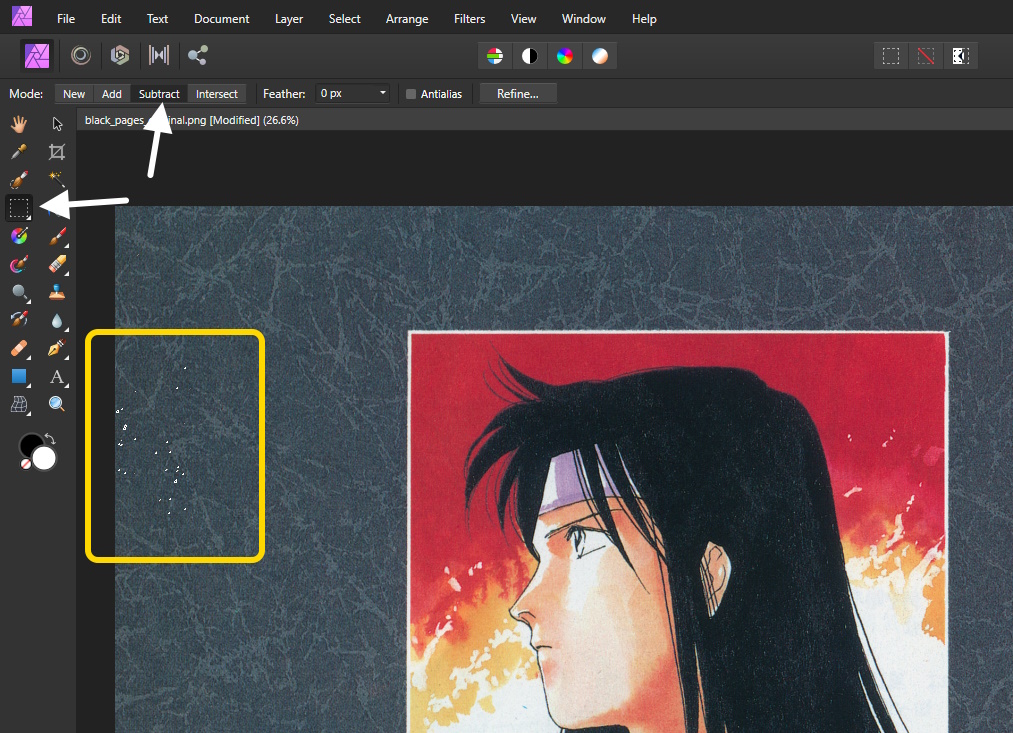Set selection mode to Intersect
Screen dimensions: 1013x733
tap(217, 94)
